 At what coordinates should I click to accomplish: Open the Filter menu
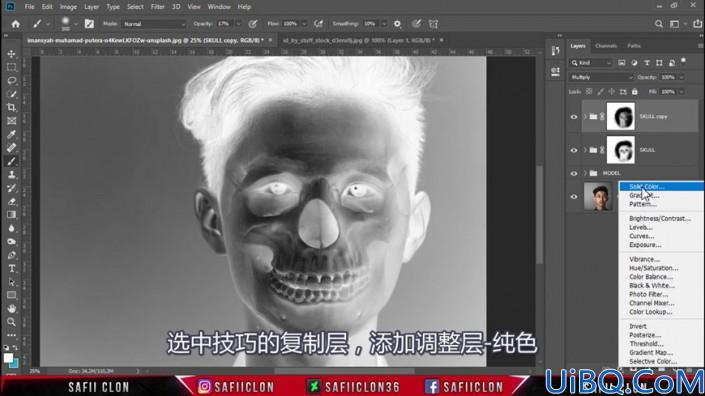(157, 7)
